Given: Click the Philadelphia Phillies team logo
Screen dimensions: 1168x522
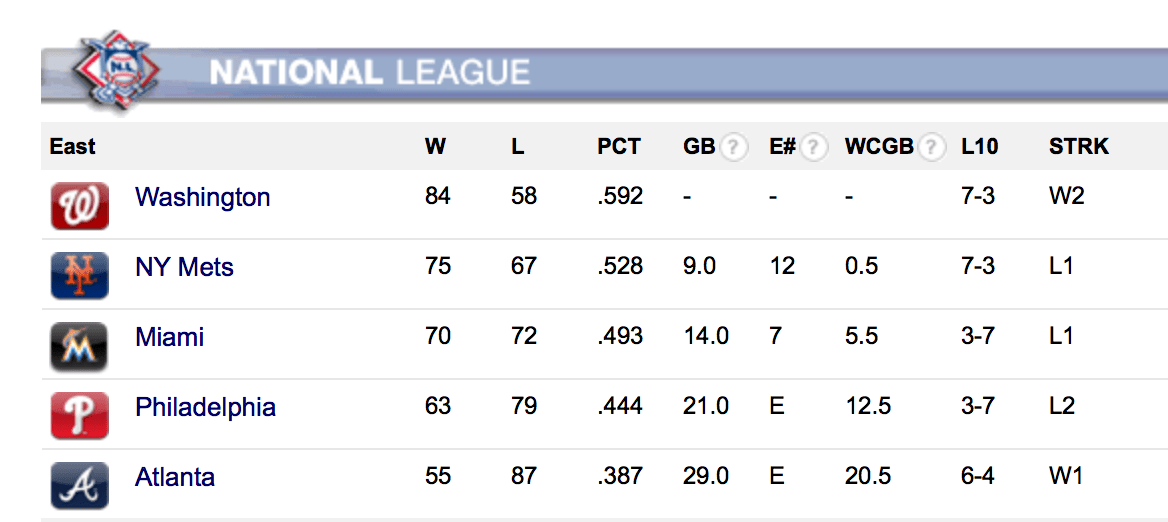Looking at the screenshot, I should point(79,415).
